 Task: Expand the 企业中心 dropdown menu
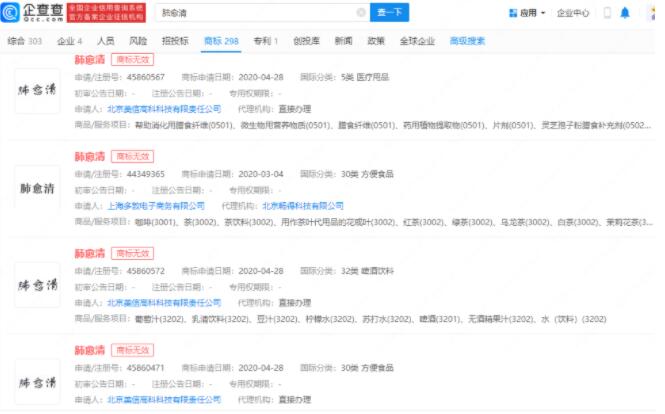point(577,14)
